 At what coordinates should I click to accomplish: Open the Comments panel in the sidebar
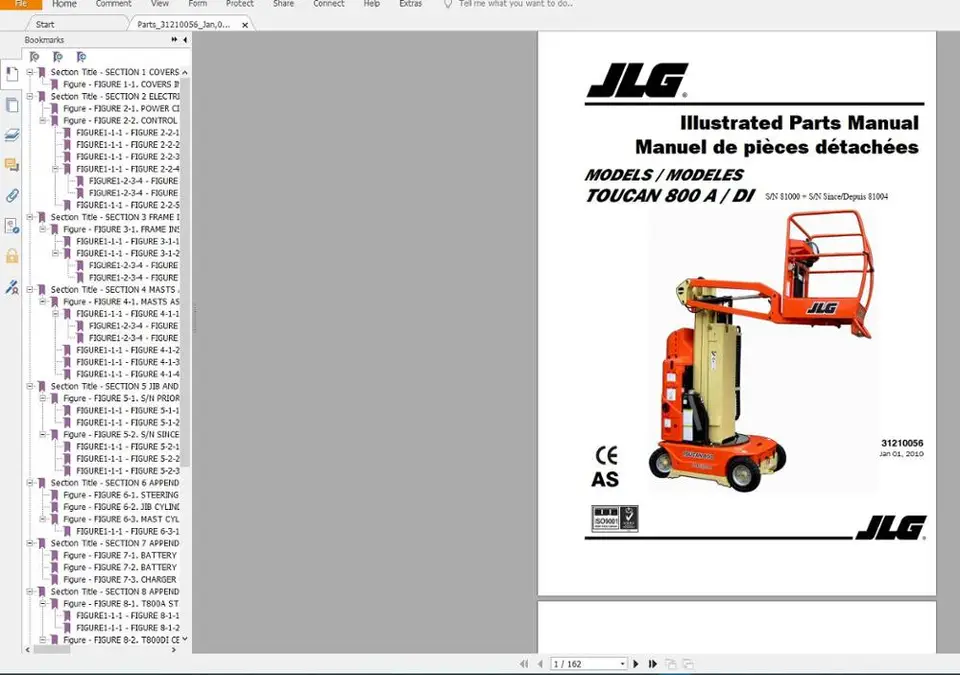click(x=12, y=165)
